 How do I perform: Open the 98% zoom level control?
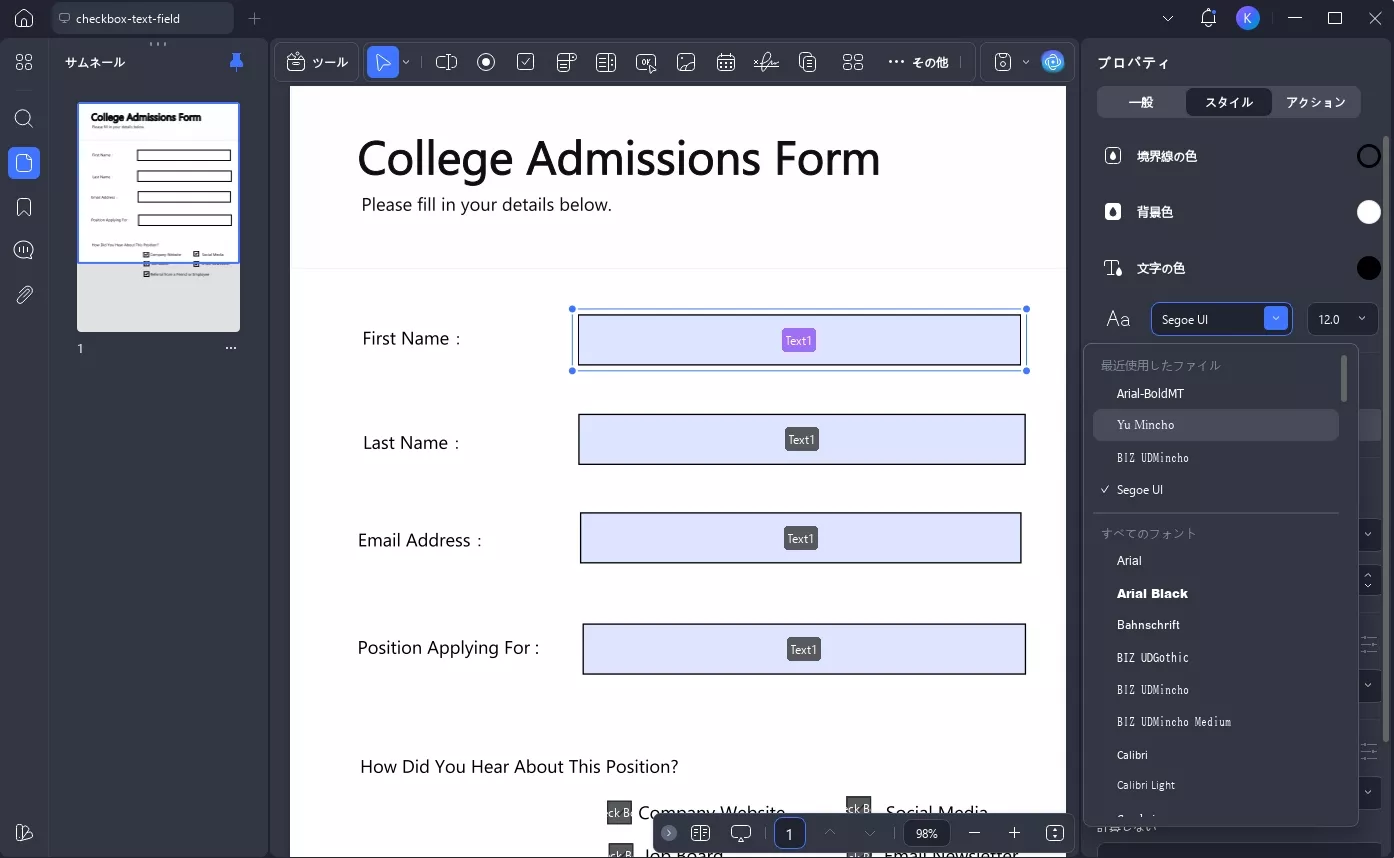tap(927, 833)
